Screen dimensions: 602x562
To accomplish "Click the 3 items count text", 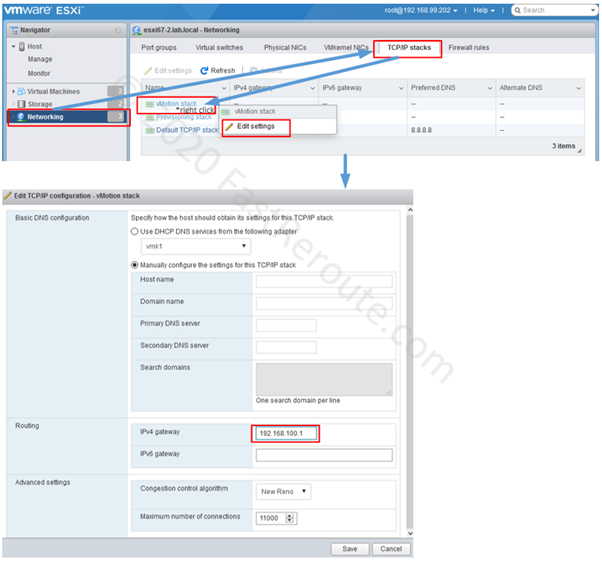I will (563, 146).
